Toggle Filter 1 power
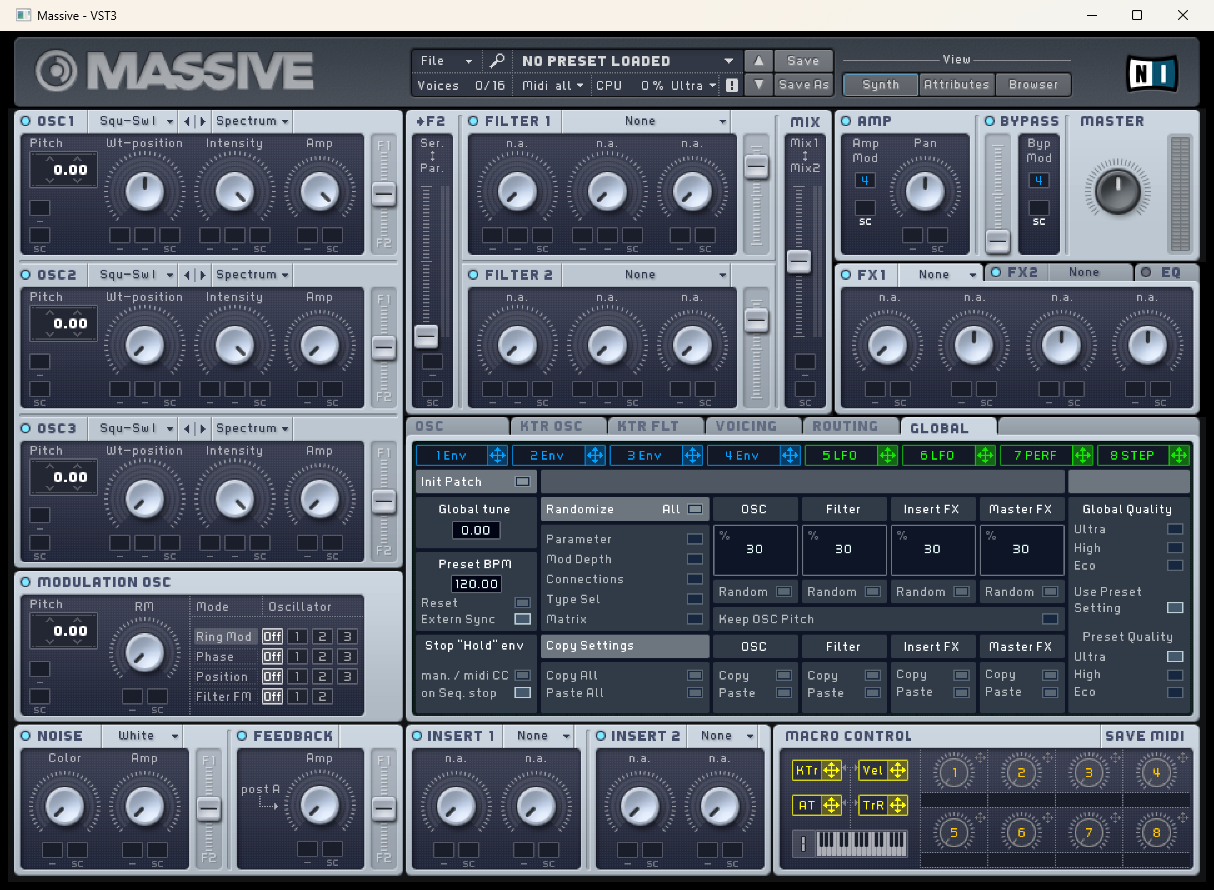Image resolution: width=1214 pixels, height=890 pixels. 474,121
